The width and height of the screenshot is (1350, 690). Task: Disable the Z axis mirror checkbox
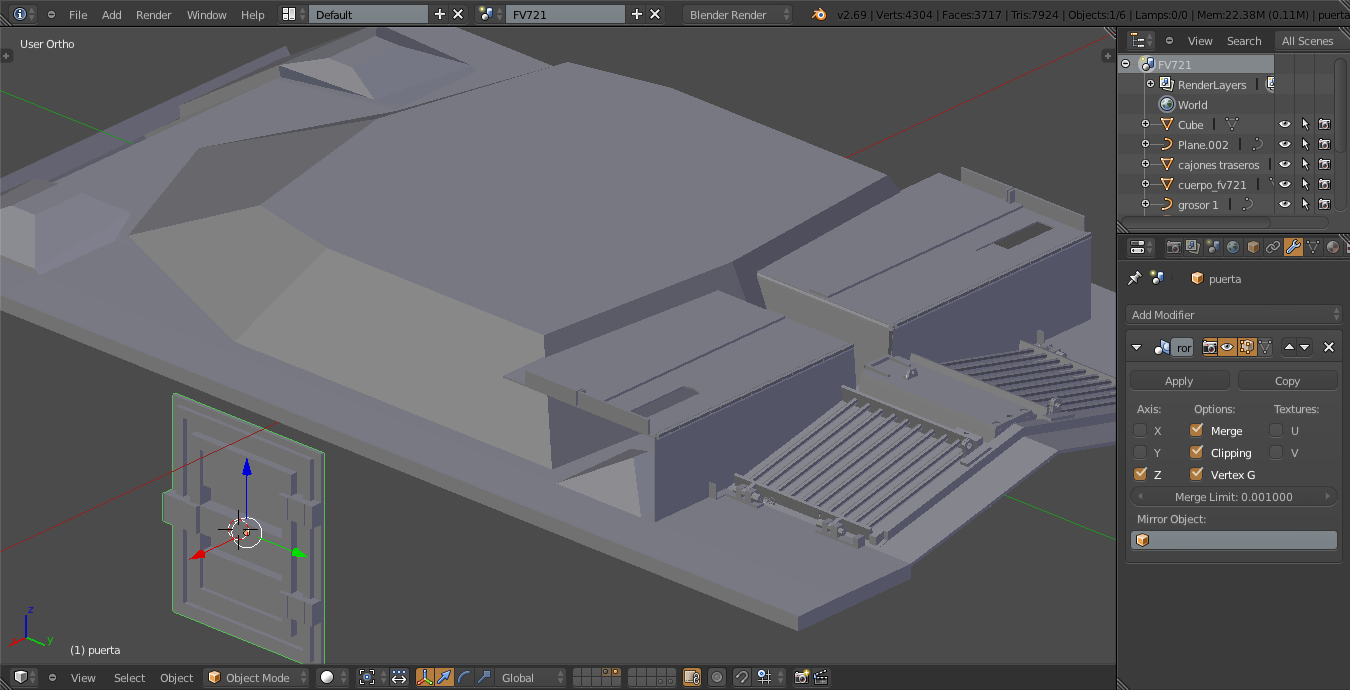[1140, 474]
